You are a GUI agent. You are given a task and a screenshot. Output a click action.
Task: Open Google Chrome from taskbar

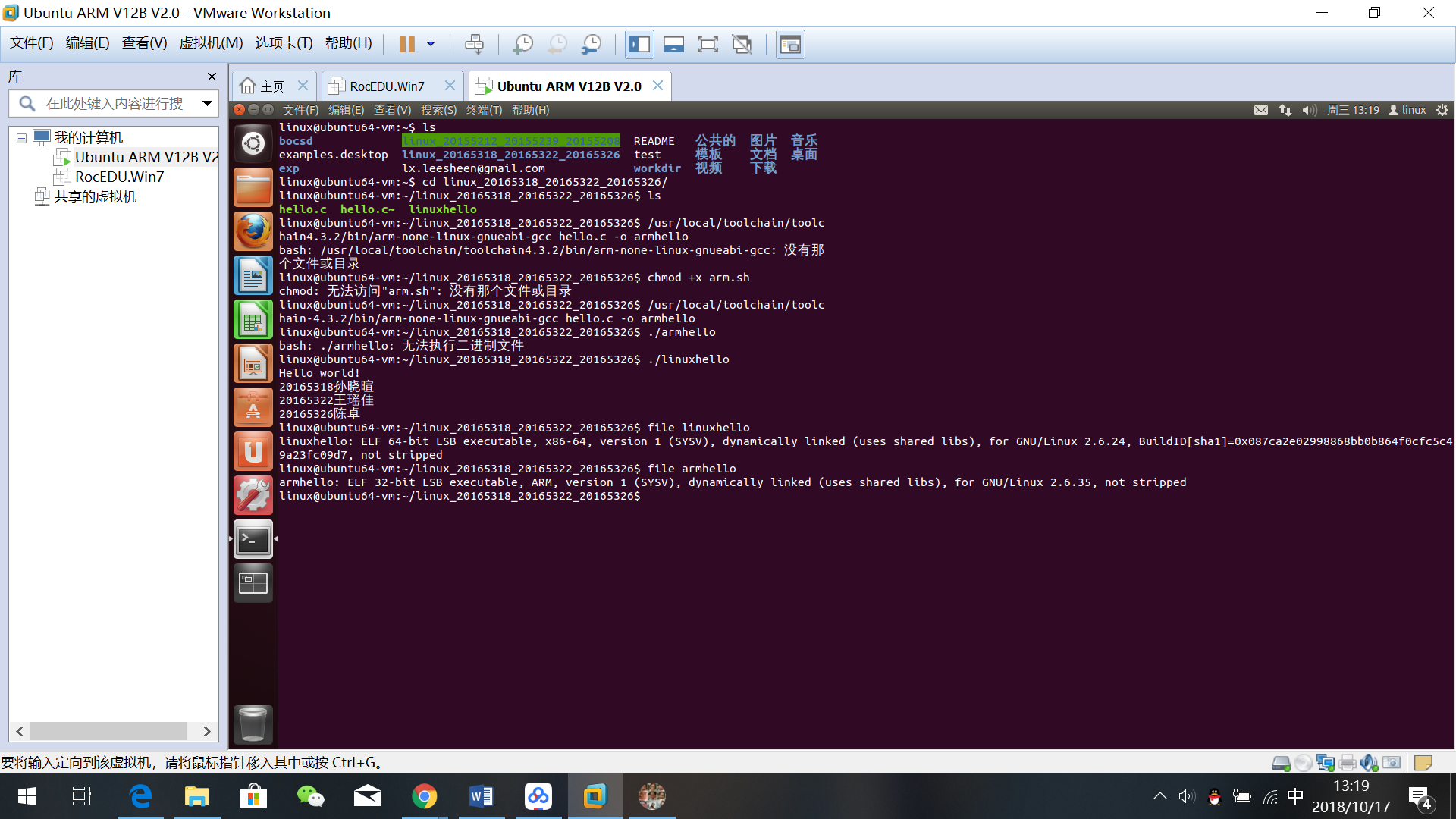click(x=425, y=796)
